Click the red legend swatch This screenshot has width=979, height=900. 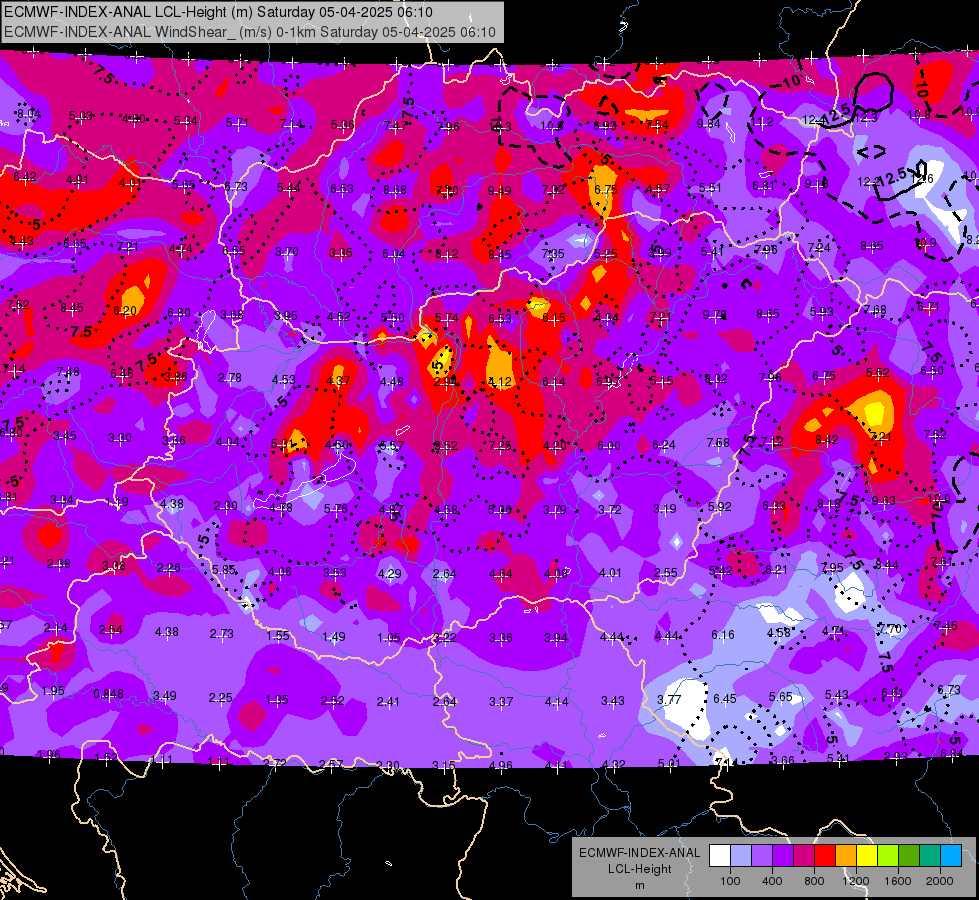coord(825,856)
